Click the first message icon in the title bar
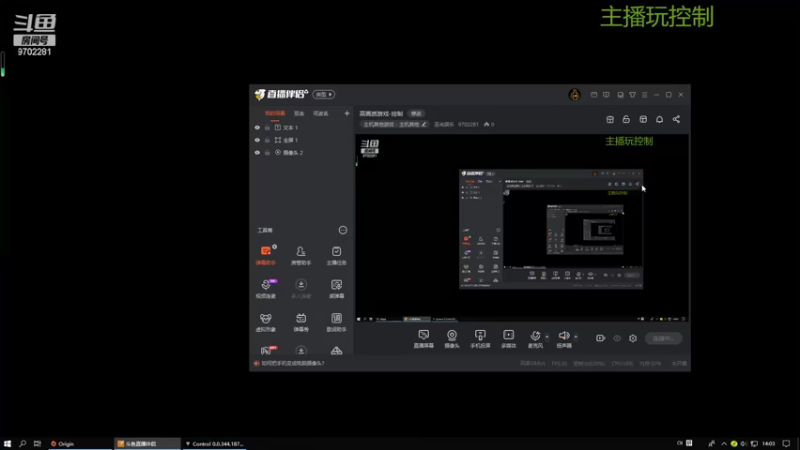 coord(594,95)
